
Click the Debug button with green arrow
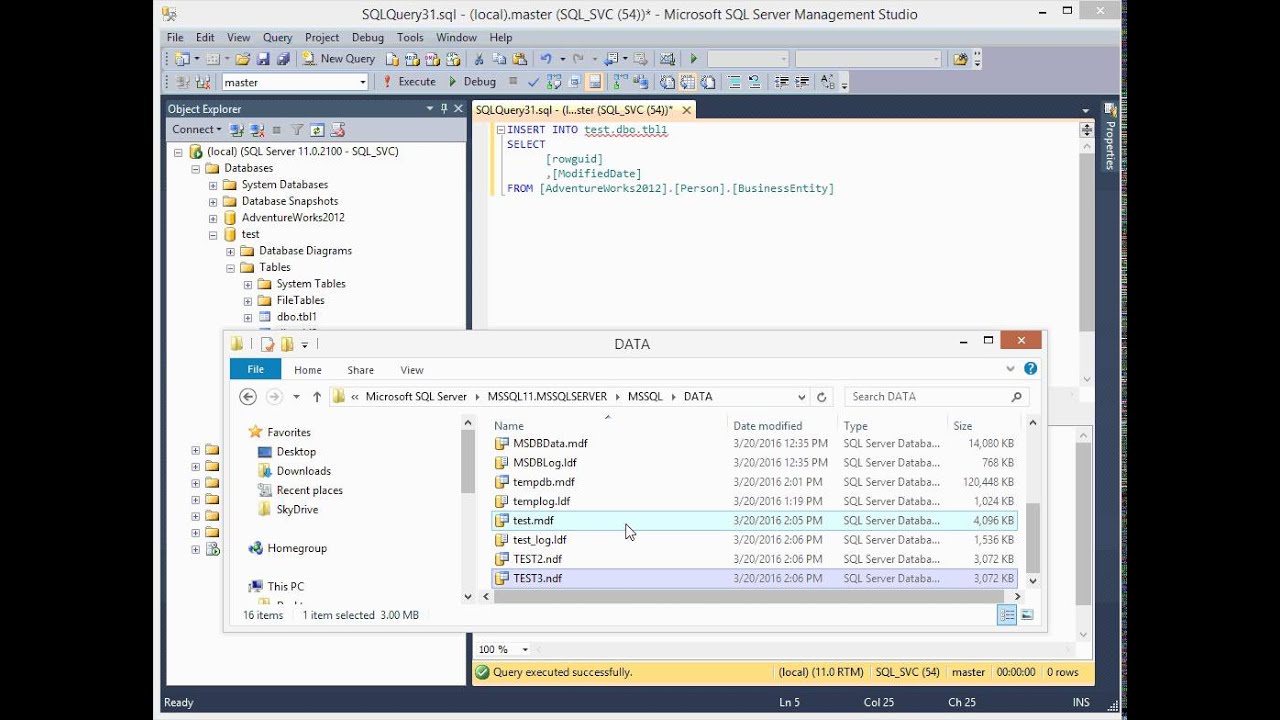click(472, 82)
